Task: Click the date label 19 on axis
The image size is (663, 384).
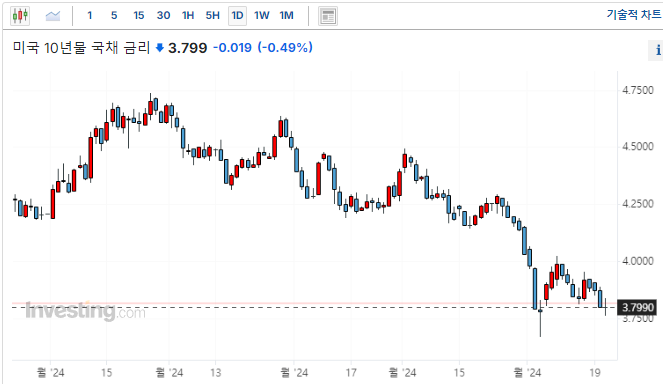Action: (595, 373)
